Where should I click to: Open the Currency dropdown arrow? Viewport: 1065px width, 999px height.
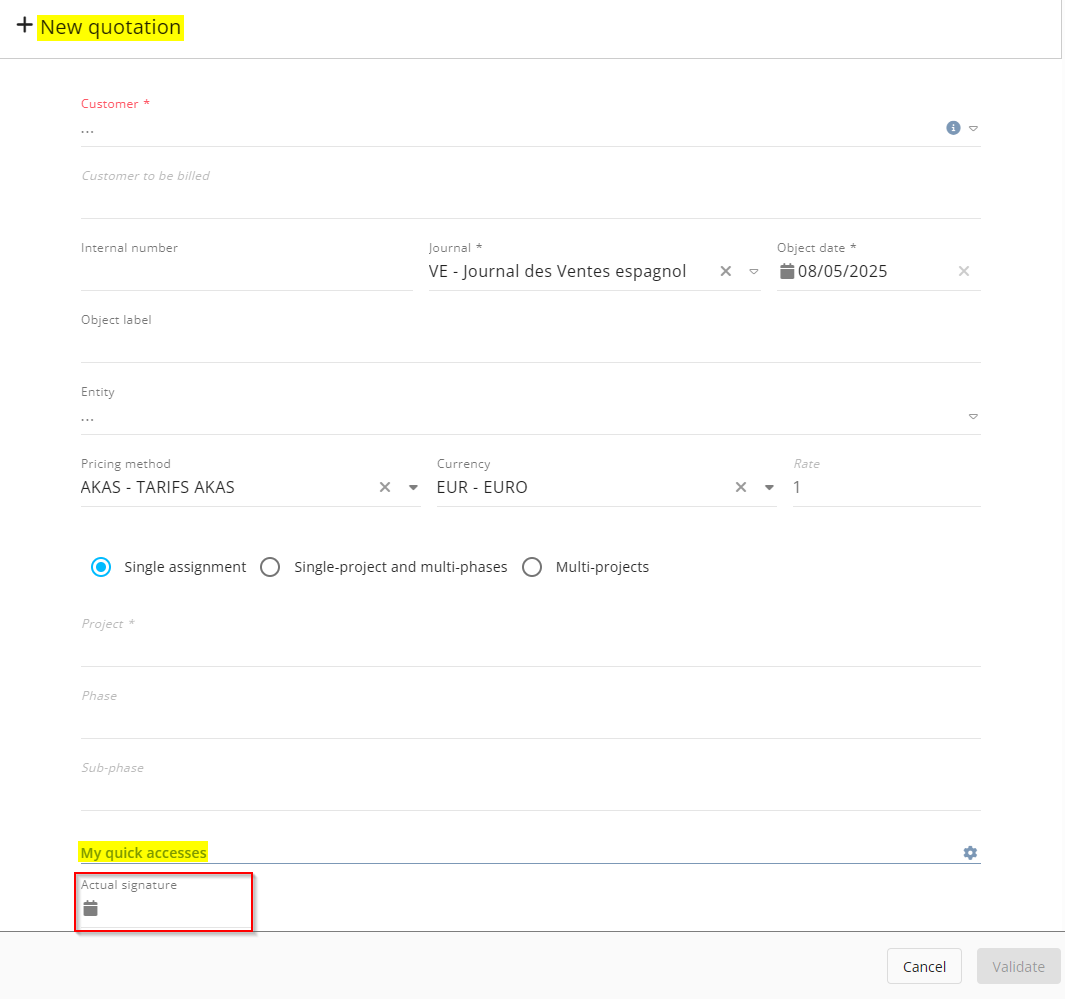click(769, 487)
